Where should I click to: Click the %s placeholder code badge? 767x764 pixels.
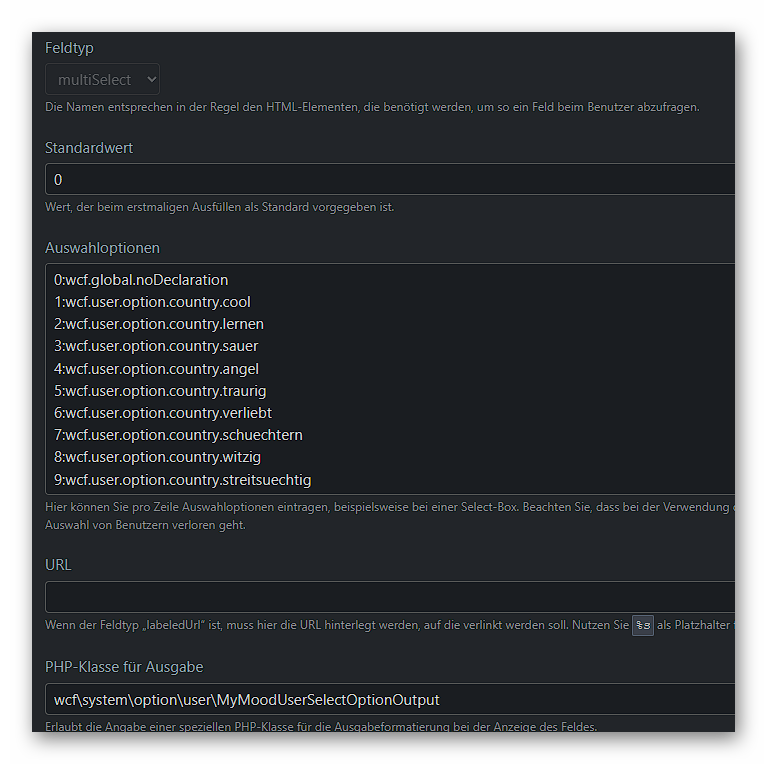(643, 626)
